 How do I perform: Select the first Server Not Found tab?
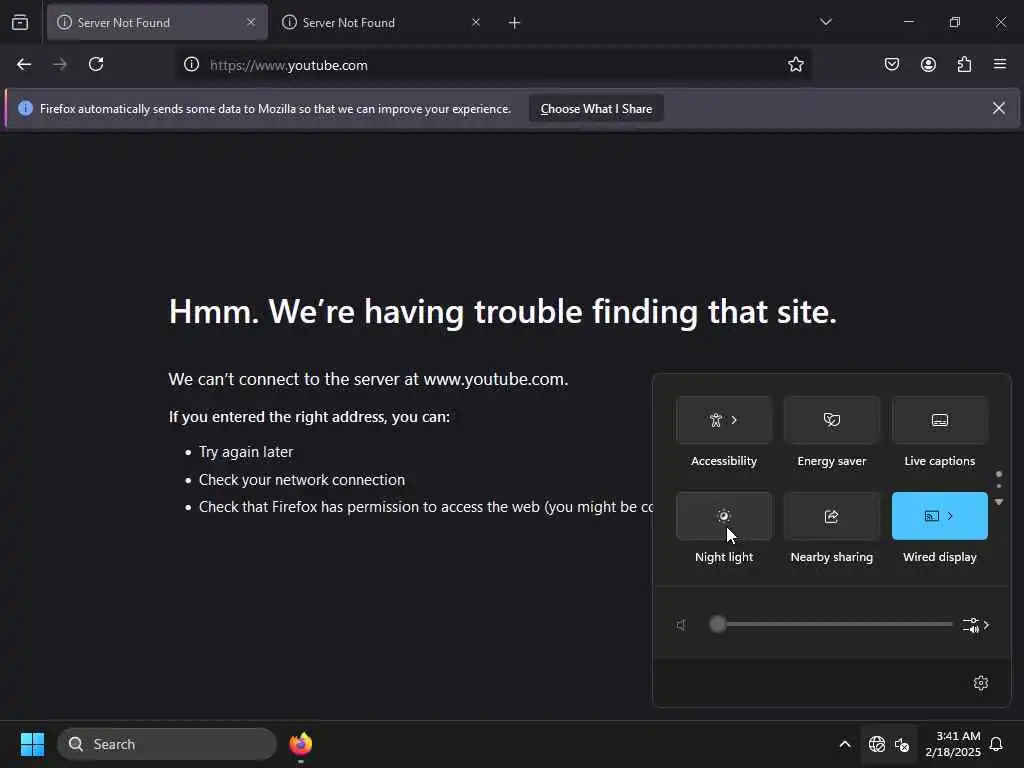[157, 22]
